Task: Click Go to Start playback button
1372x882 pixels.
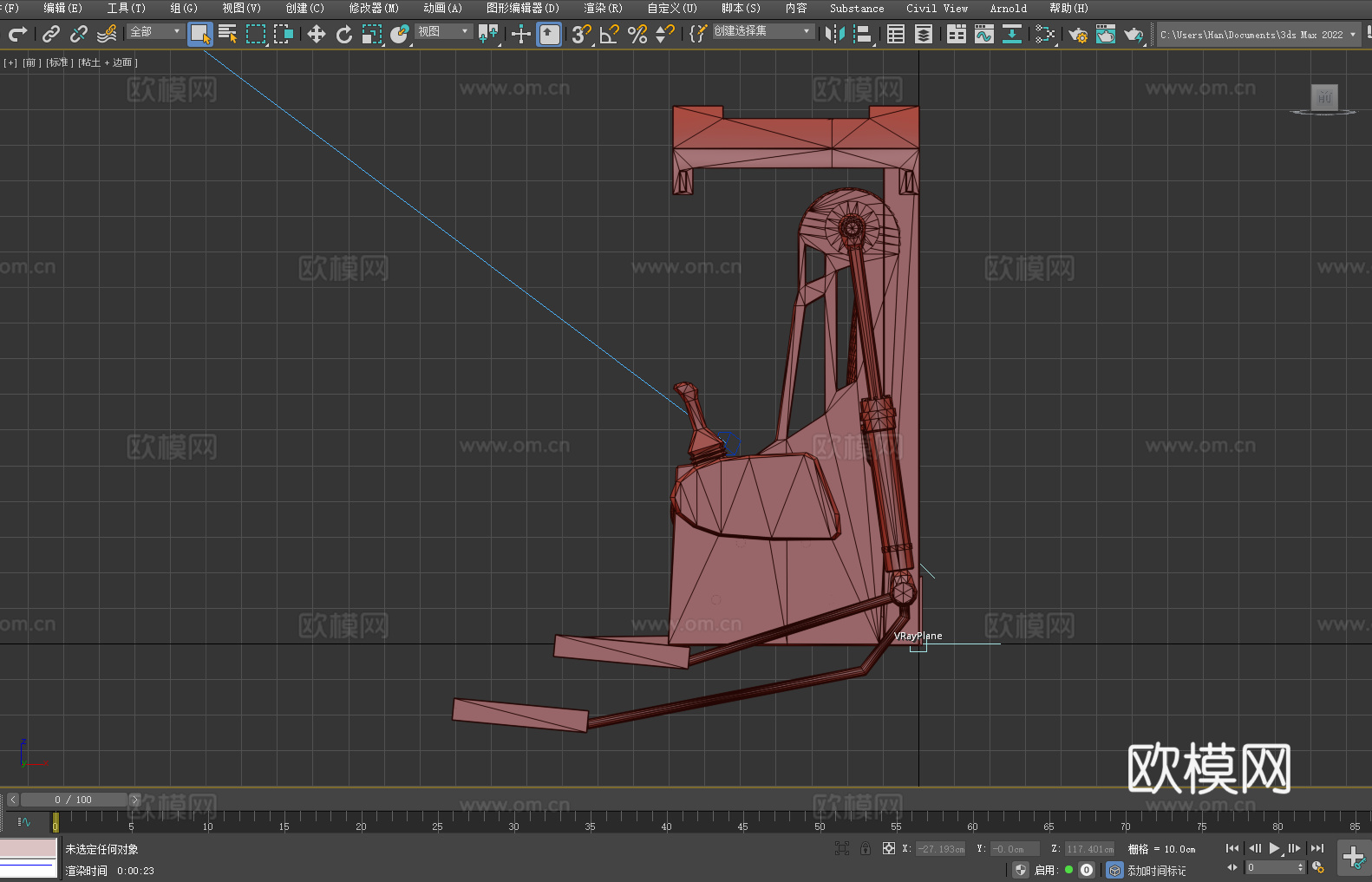Action: 1232,848
